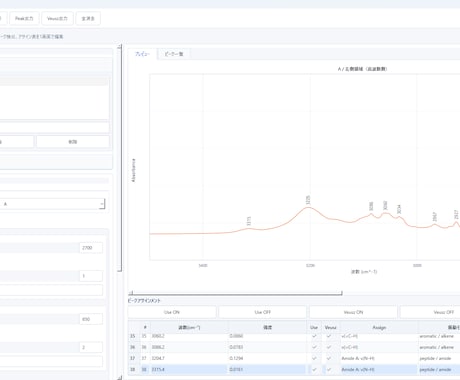Toggle the Veusz checkbox in row 36
This screenshot has height=380, width=460.
[x=329, y=347]
